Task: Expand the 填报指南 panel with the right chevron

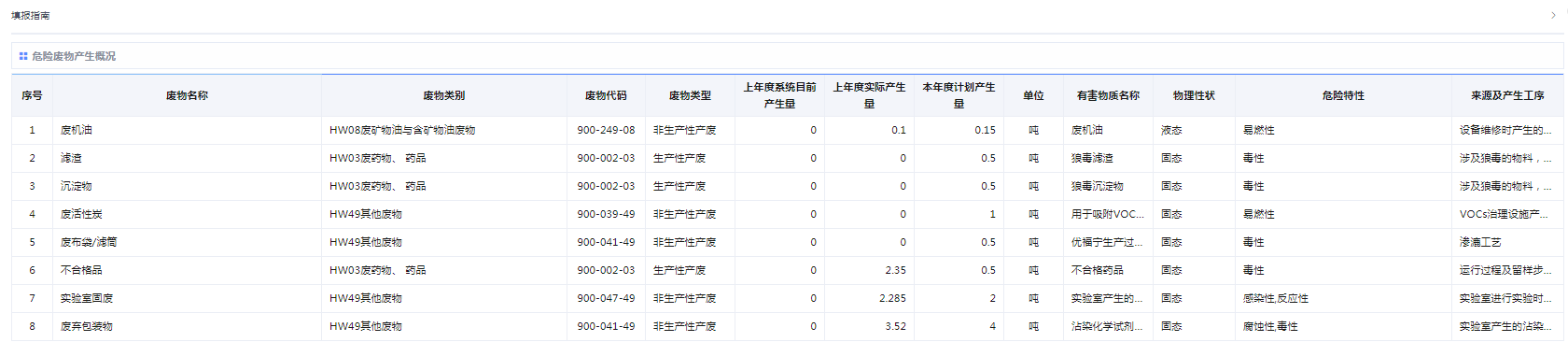Action: (1554, 15)
